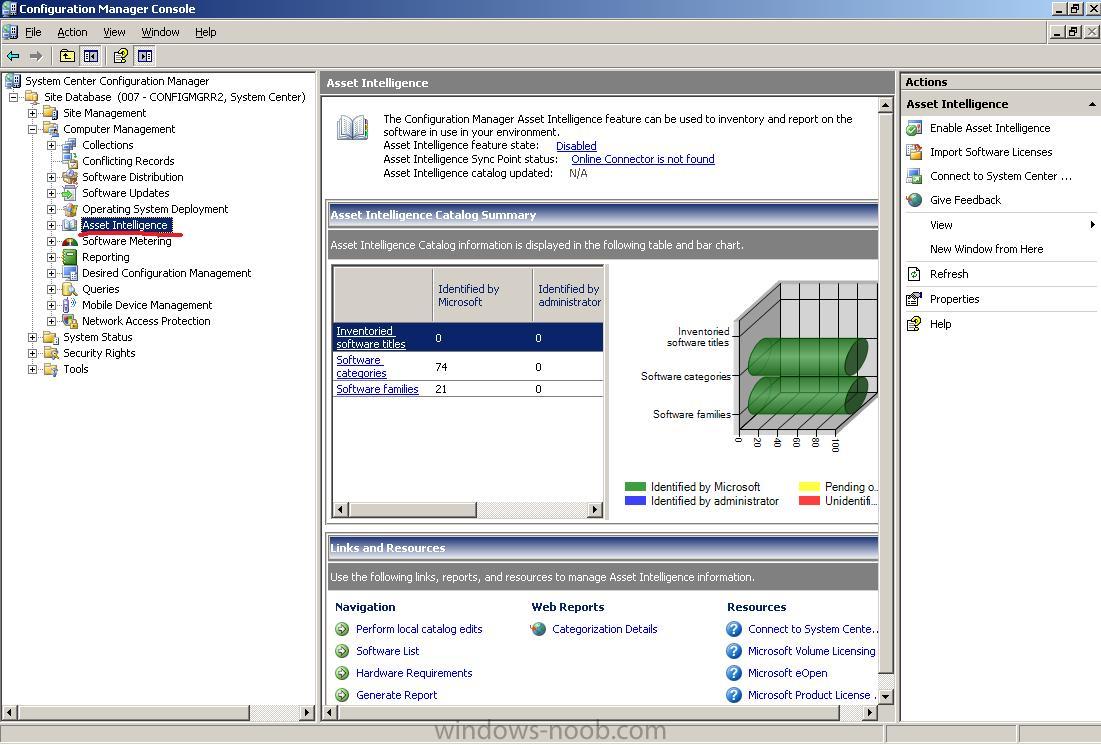Click the Mobile Device Management icon
Screen dimensions: 1101x745
[70, 305]
